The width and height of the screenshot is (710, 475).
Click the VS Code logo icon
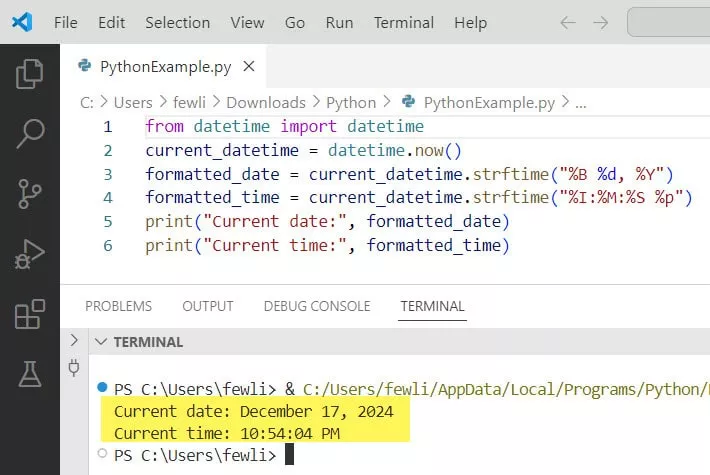click(x=23, y=22)
